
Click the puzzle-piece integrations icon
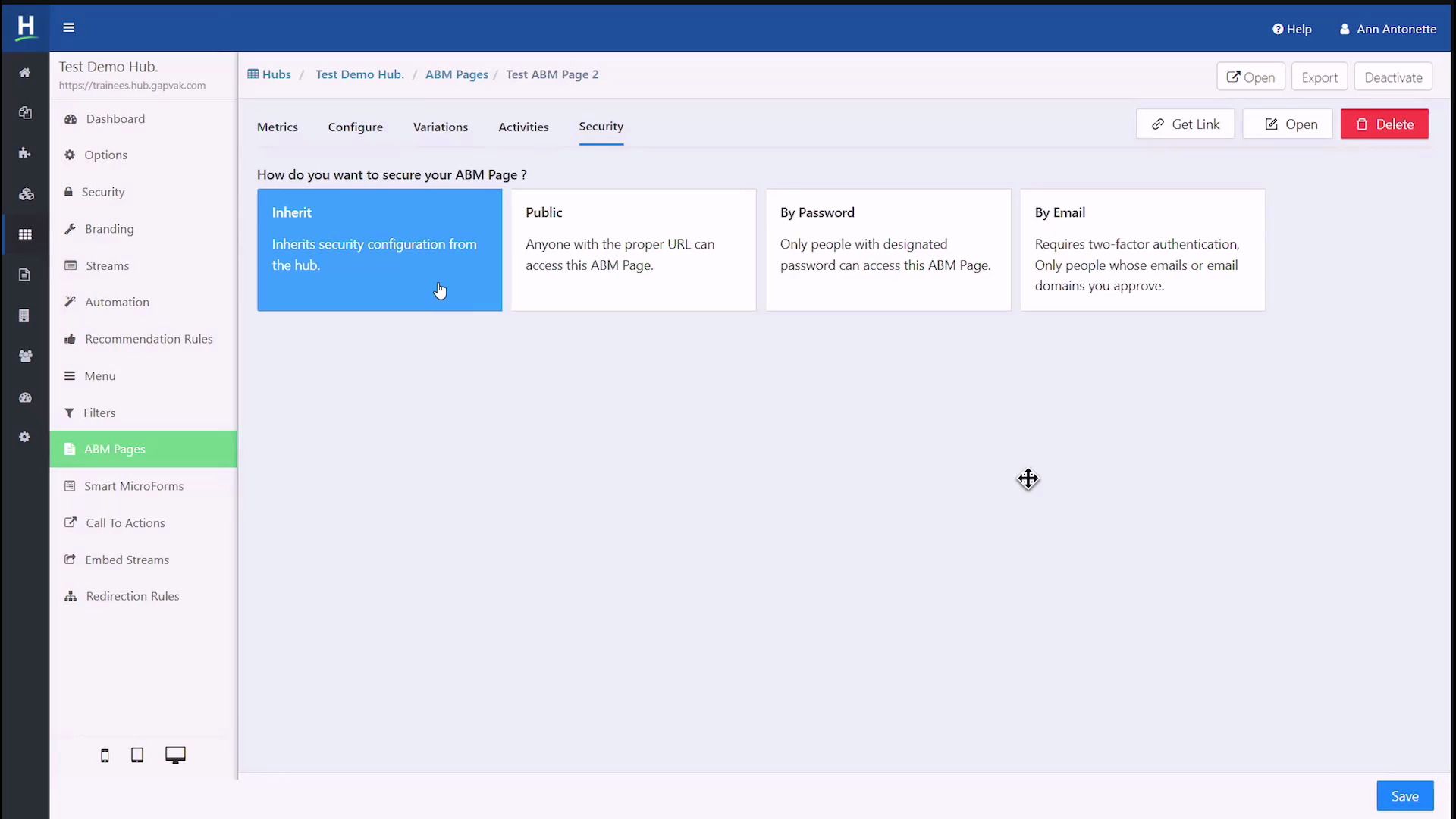click(25, 152)
